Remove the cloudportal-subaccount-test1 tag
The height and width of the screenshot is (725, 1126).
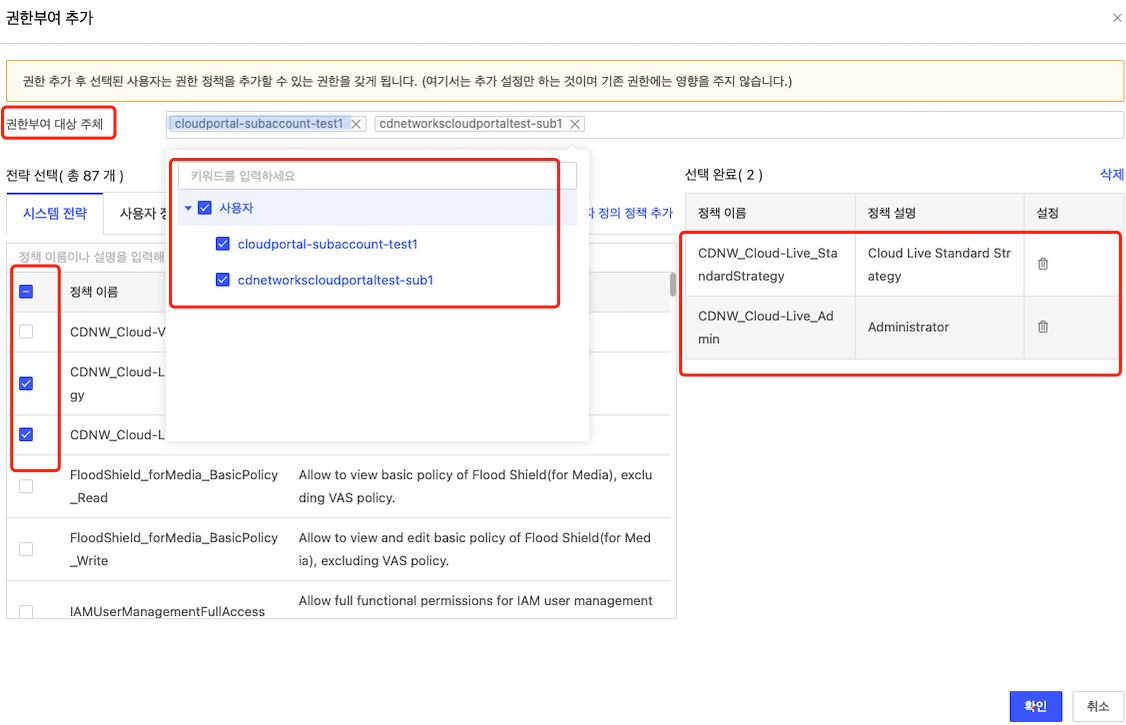(355, 124)
